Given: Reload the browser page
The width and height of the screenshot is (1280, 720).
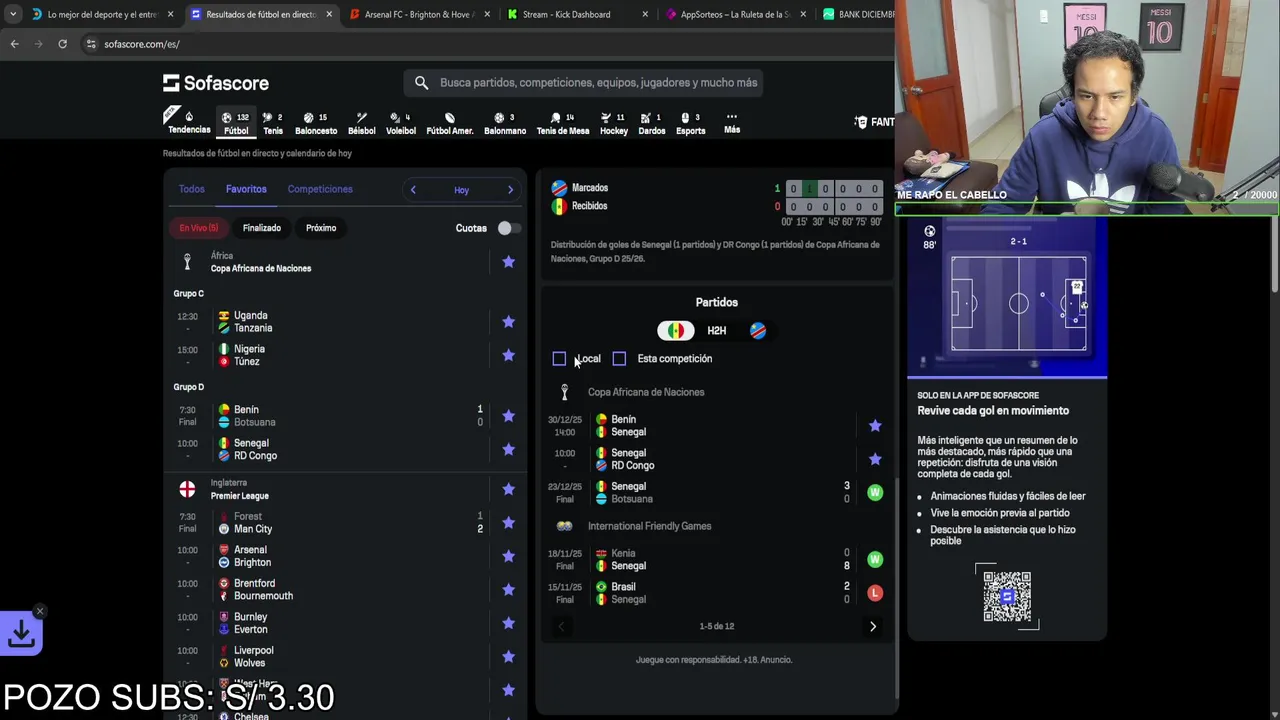Looking at the screenshot, I should 62,44.
